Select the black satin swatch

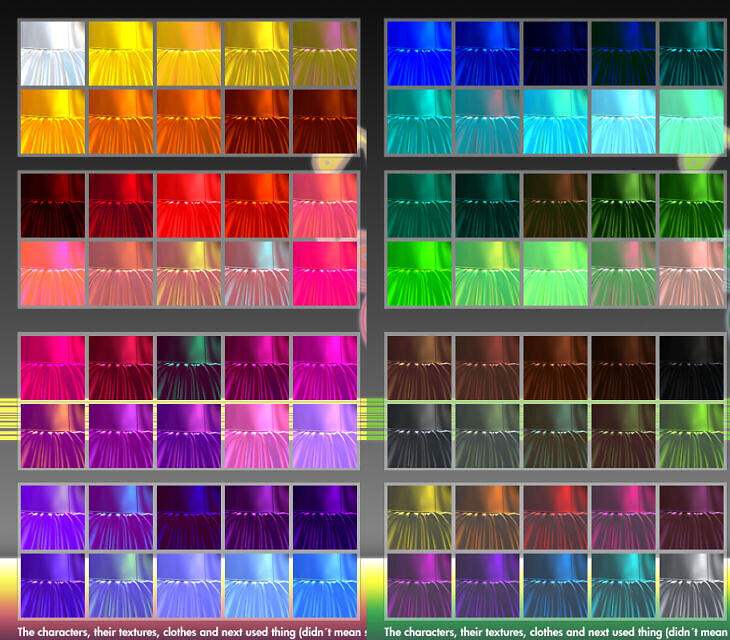(691, 365)
